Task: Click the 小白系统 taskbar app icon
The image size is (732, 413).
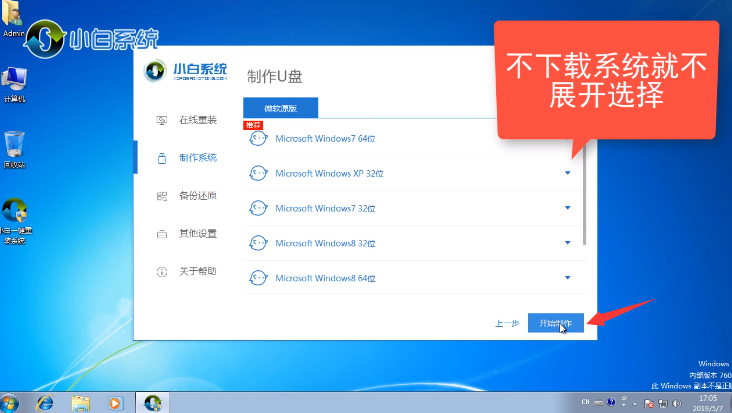Action: (x=153, y=403)
